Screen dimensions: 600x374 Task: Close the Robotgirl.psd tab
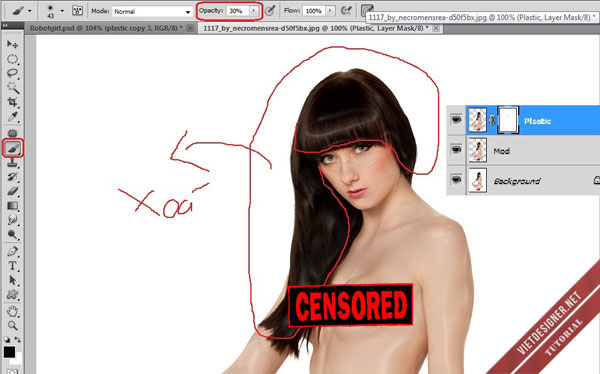pyautogui.click(x=190, y=28)
